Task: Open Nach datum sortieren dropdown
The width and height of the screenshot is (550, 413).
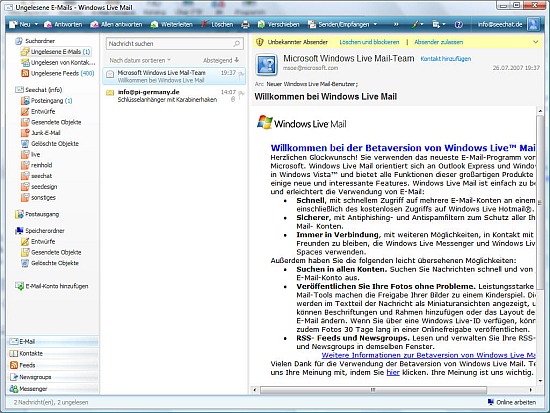Action: (140, 60)
